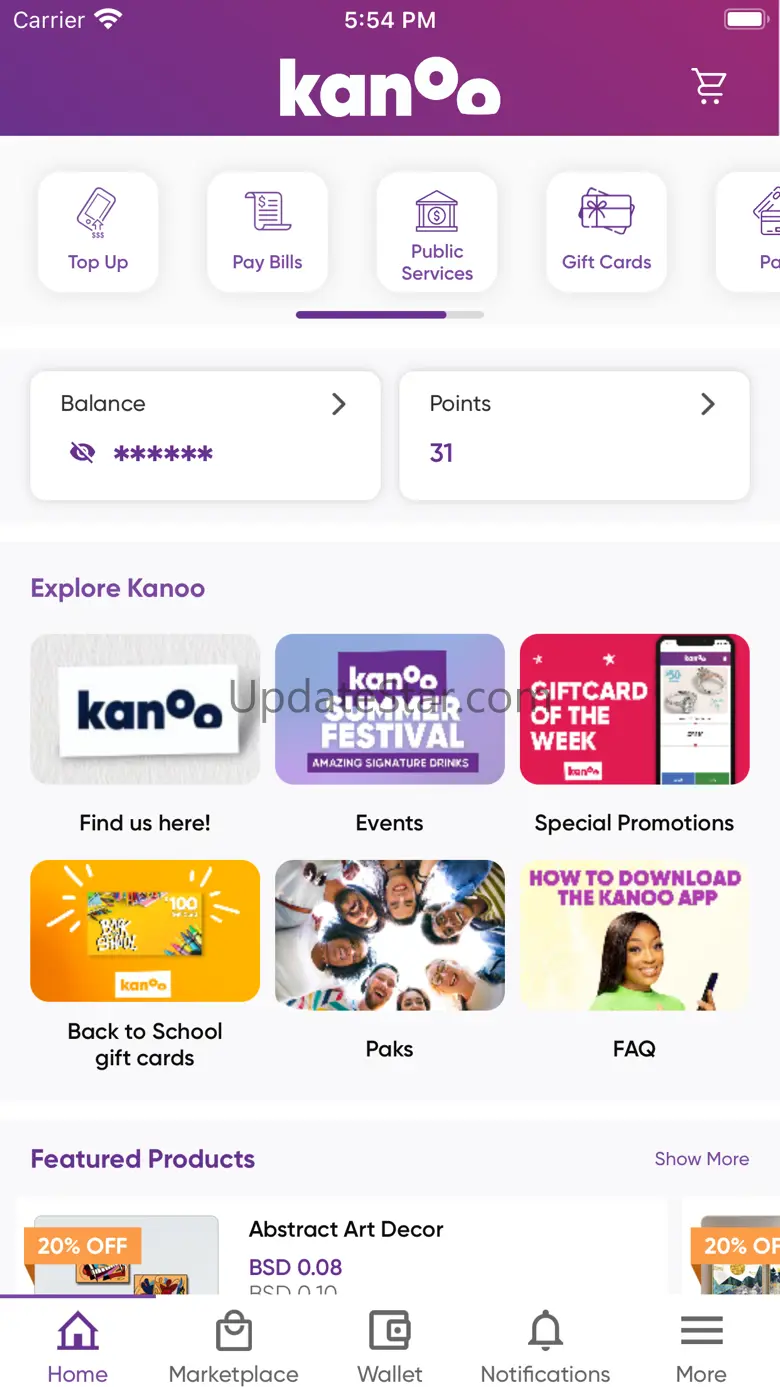Select the Public Services bank icon

[437, 211]
